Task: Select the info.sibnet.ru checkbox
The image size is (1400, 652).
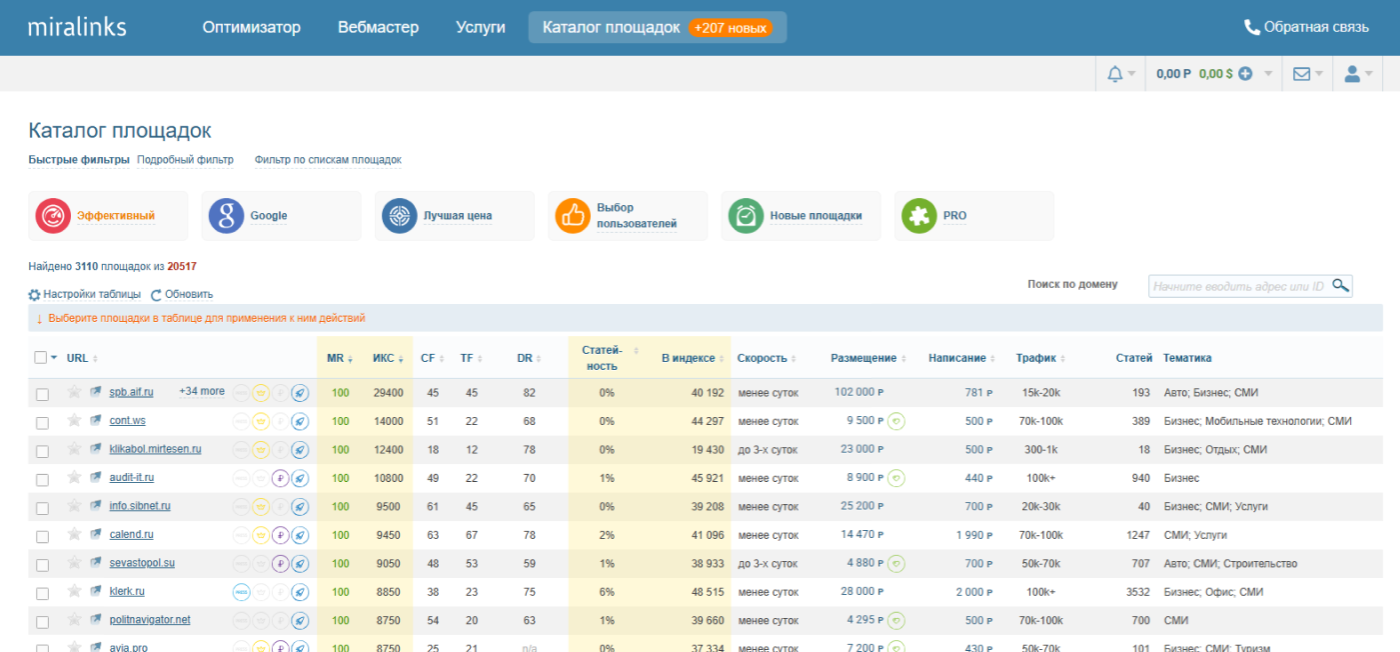Action: point(42,508)
